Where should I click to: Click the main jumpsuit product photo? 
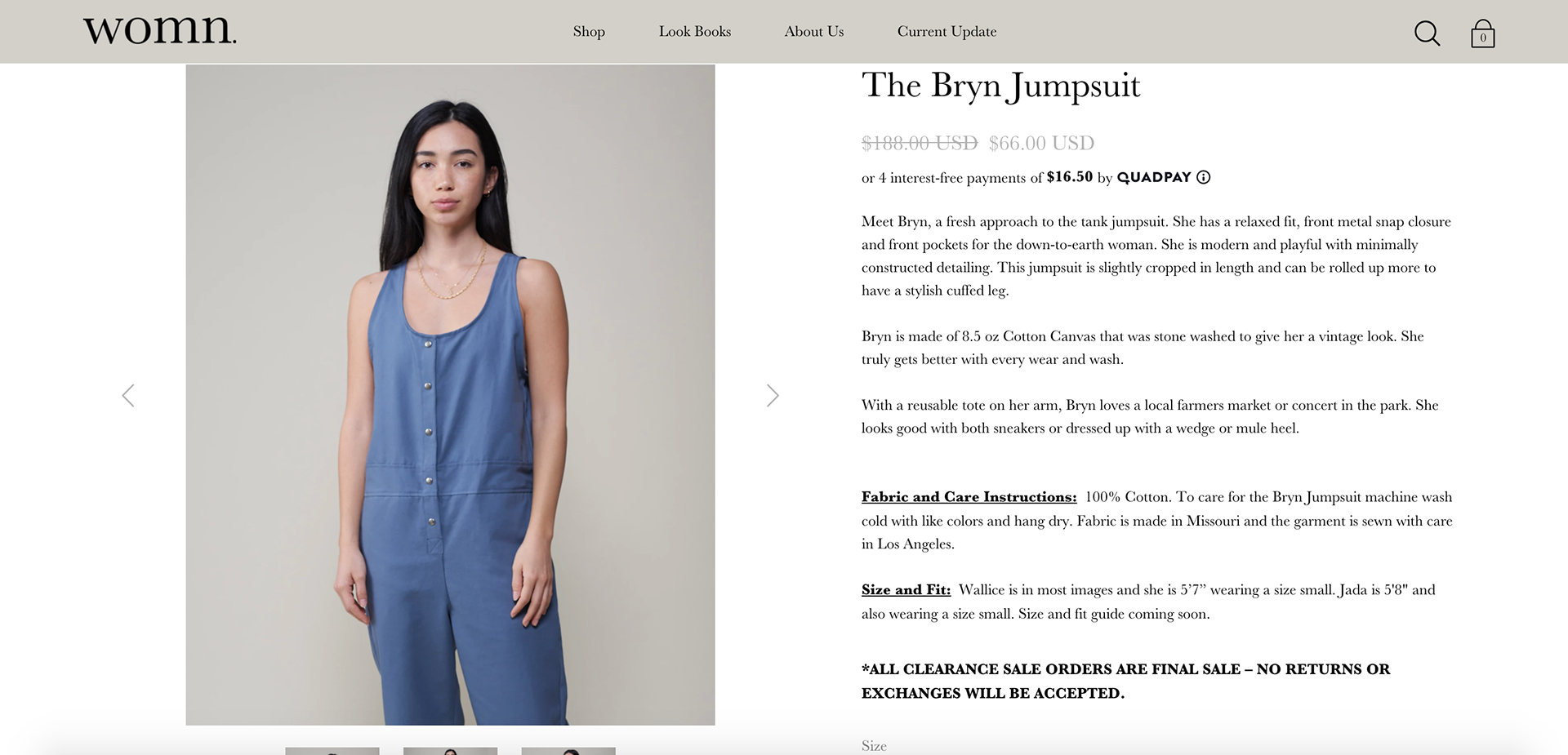coord(450,395)
